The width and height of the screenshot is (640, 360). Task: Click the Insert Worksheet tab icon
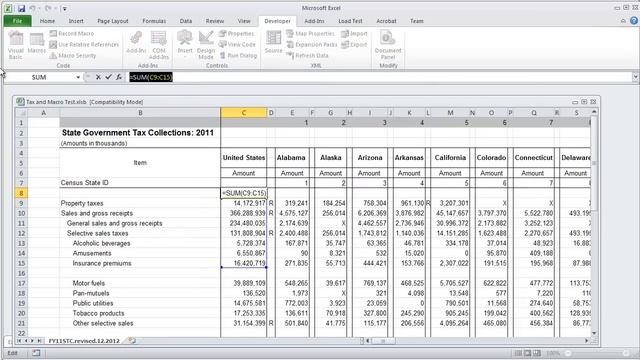[x=132, y=340]
